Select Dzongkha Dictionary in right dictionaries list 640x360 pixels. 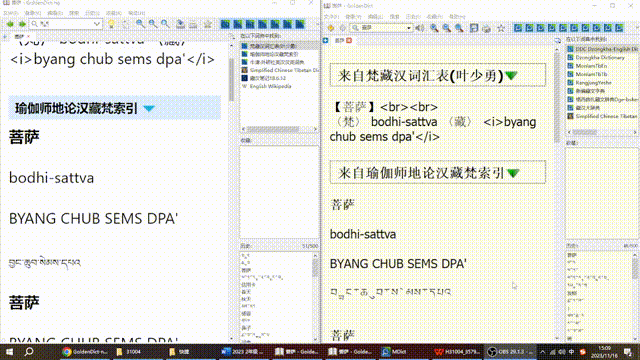[x=602, y=58]
